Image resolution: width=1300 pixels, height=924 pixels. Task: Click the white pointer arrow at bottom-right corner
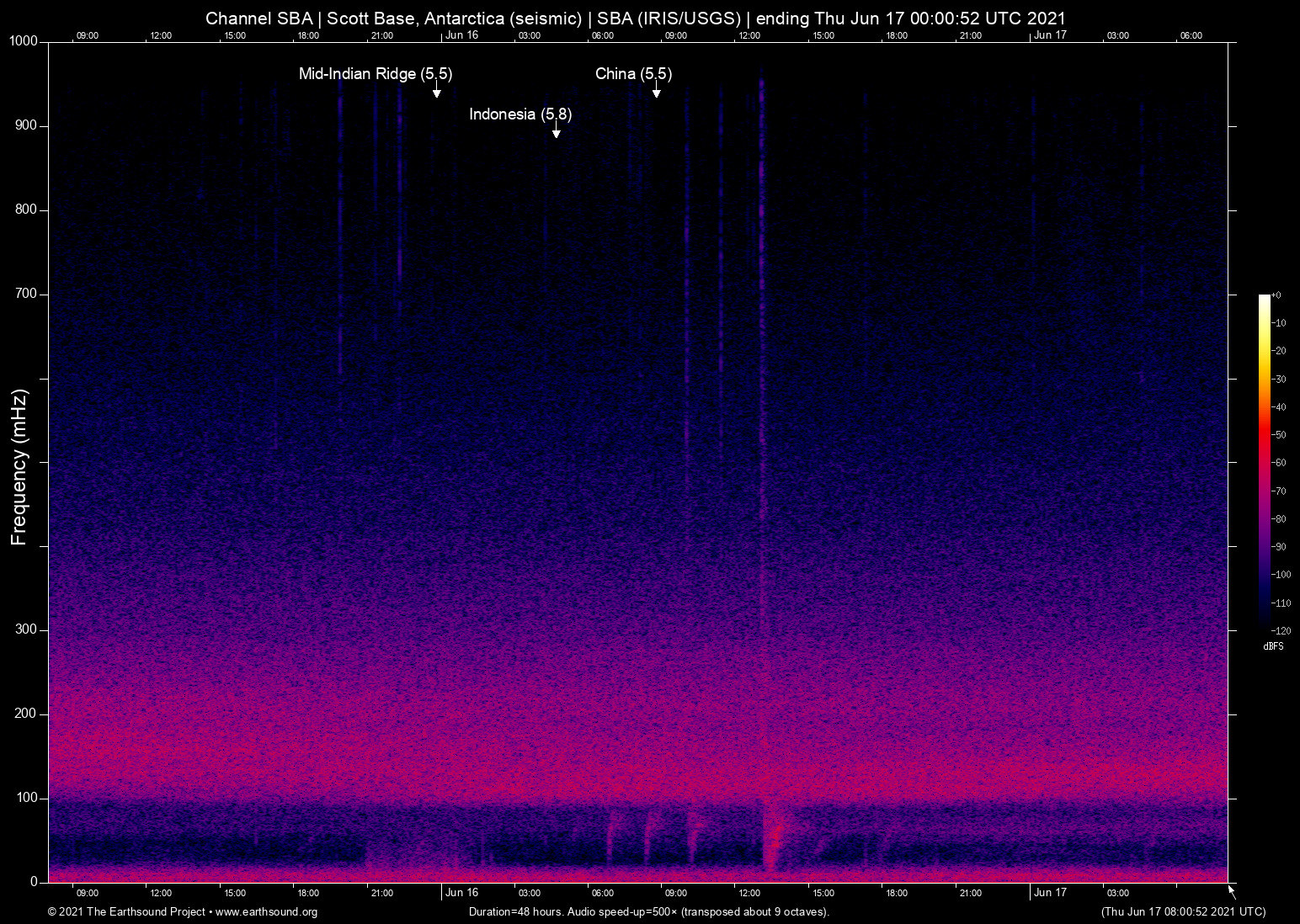point(1232,891)
